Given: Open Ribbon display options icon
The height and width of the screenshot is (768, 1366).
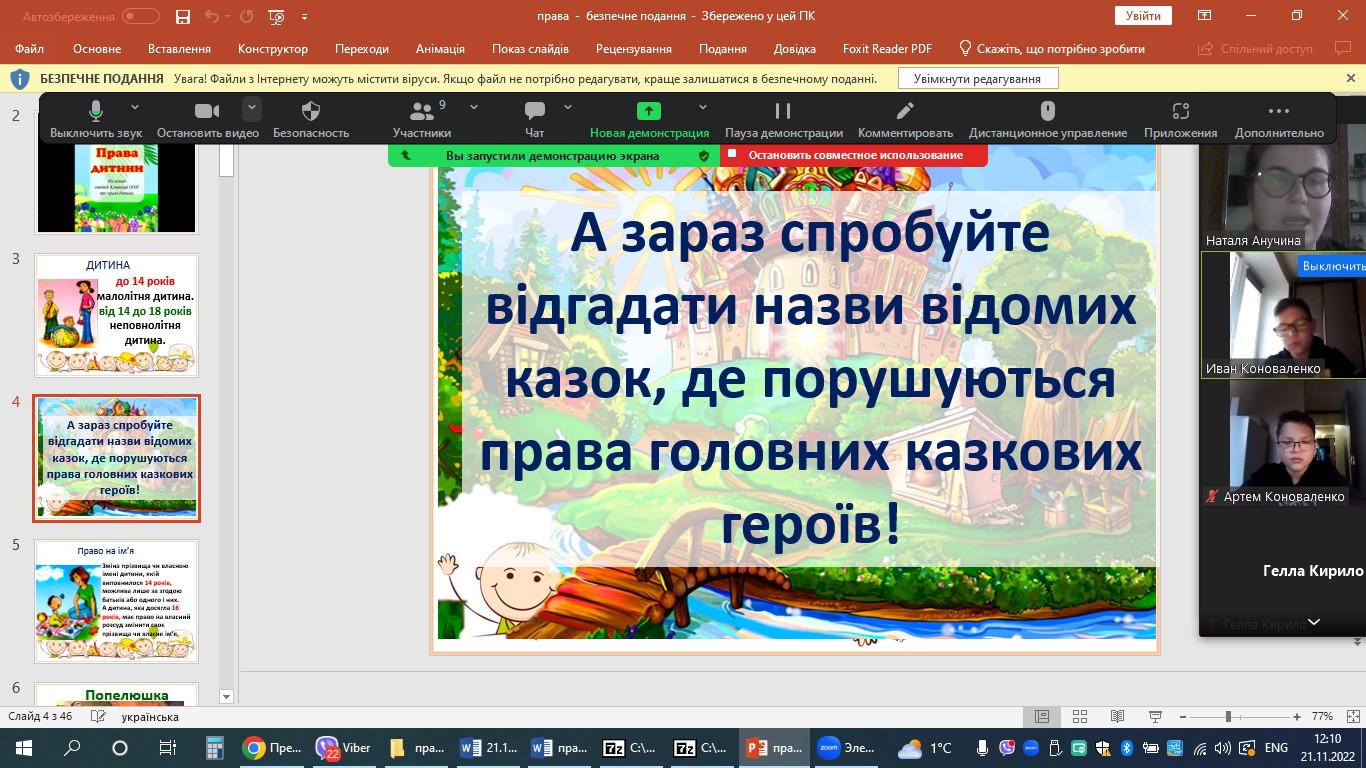Looking at the screenshot, I should [1204, 16].
